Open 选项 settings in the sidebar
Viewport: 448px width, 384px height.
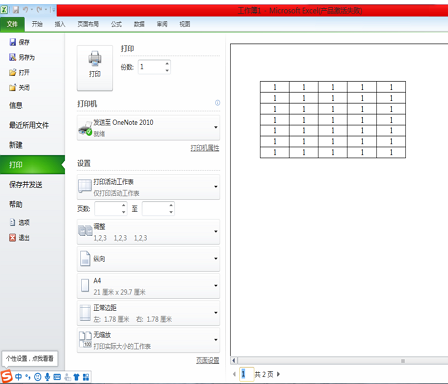tap(19, 222)
